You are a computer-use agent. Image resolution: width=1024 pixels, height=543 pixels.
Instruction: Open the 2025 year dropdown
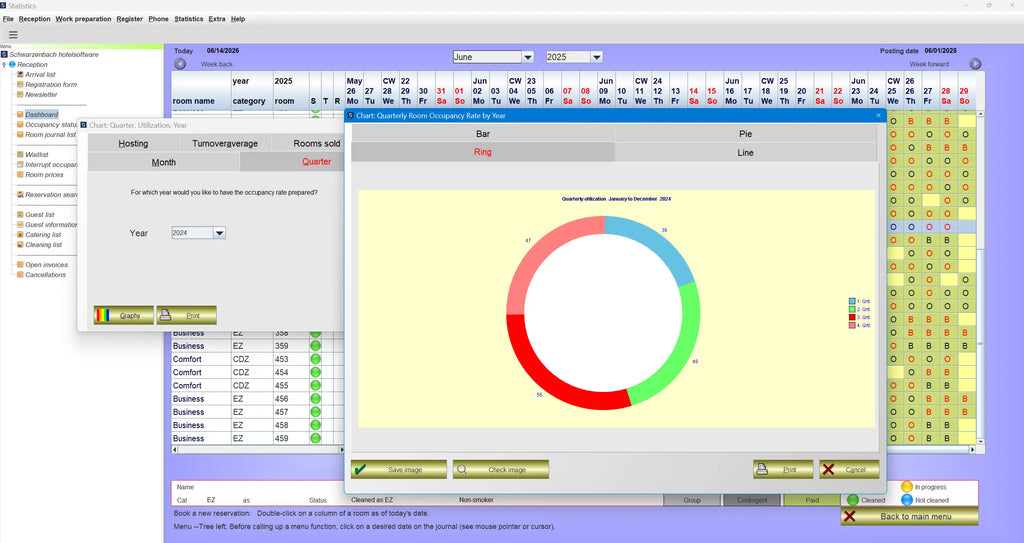(x=596, y=57)
